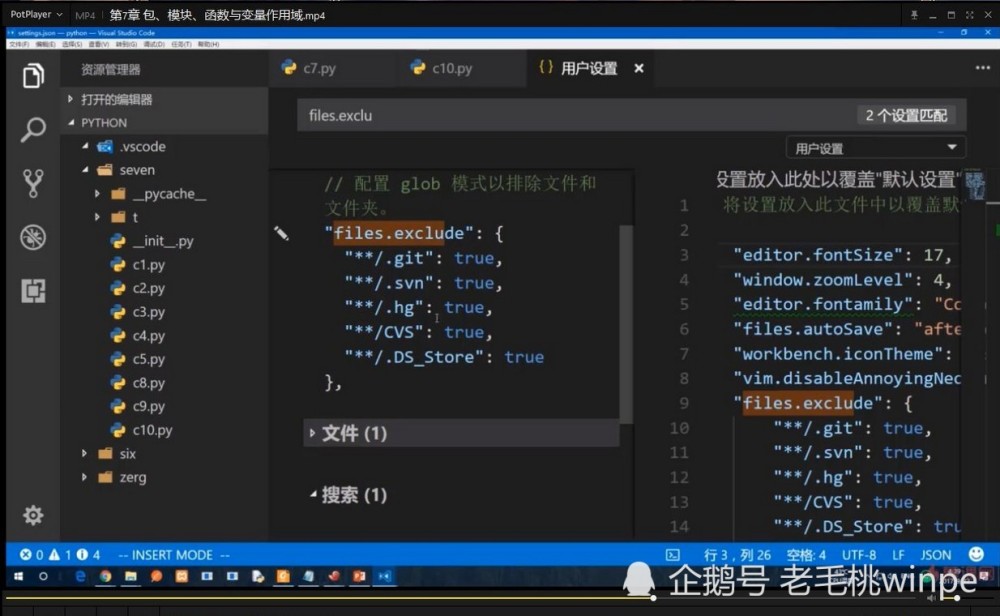Open the Explorer view in activity bar
Screen dimensions: 1000x616
(x=33, y=76)
